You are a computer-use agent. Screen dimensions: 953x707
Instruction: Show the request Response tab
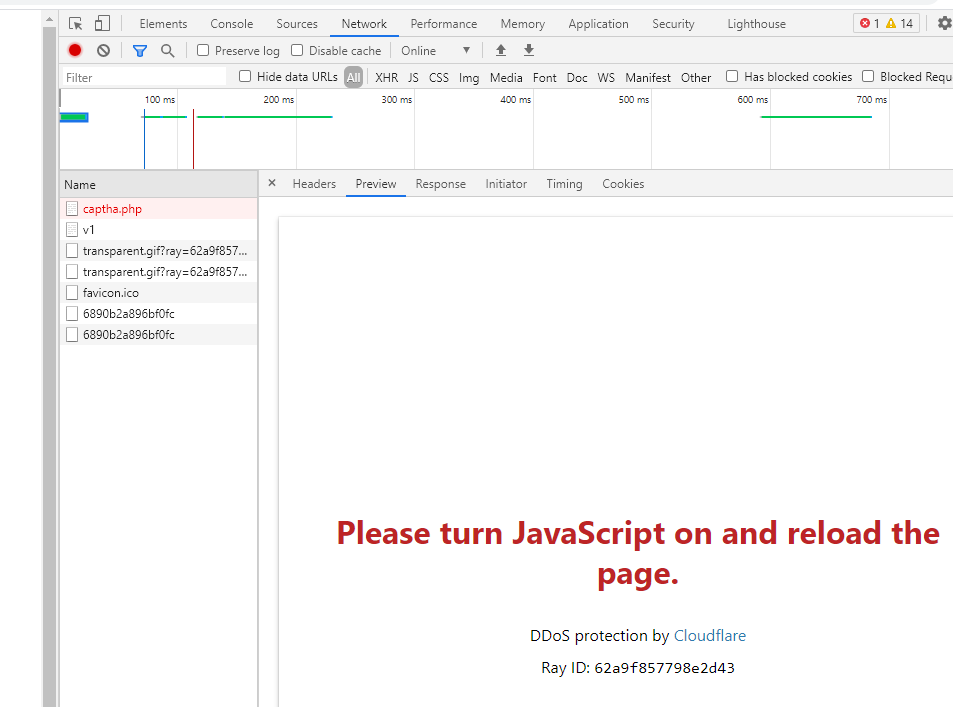pyautogui.click(x=441, y=184)
